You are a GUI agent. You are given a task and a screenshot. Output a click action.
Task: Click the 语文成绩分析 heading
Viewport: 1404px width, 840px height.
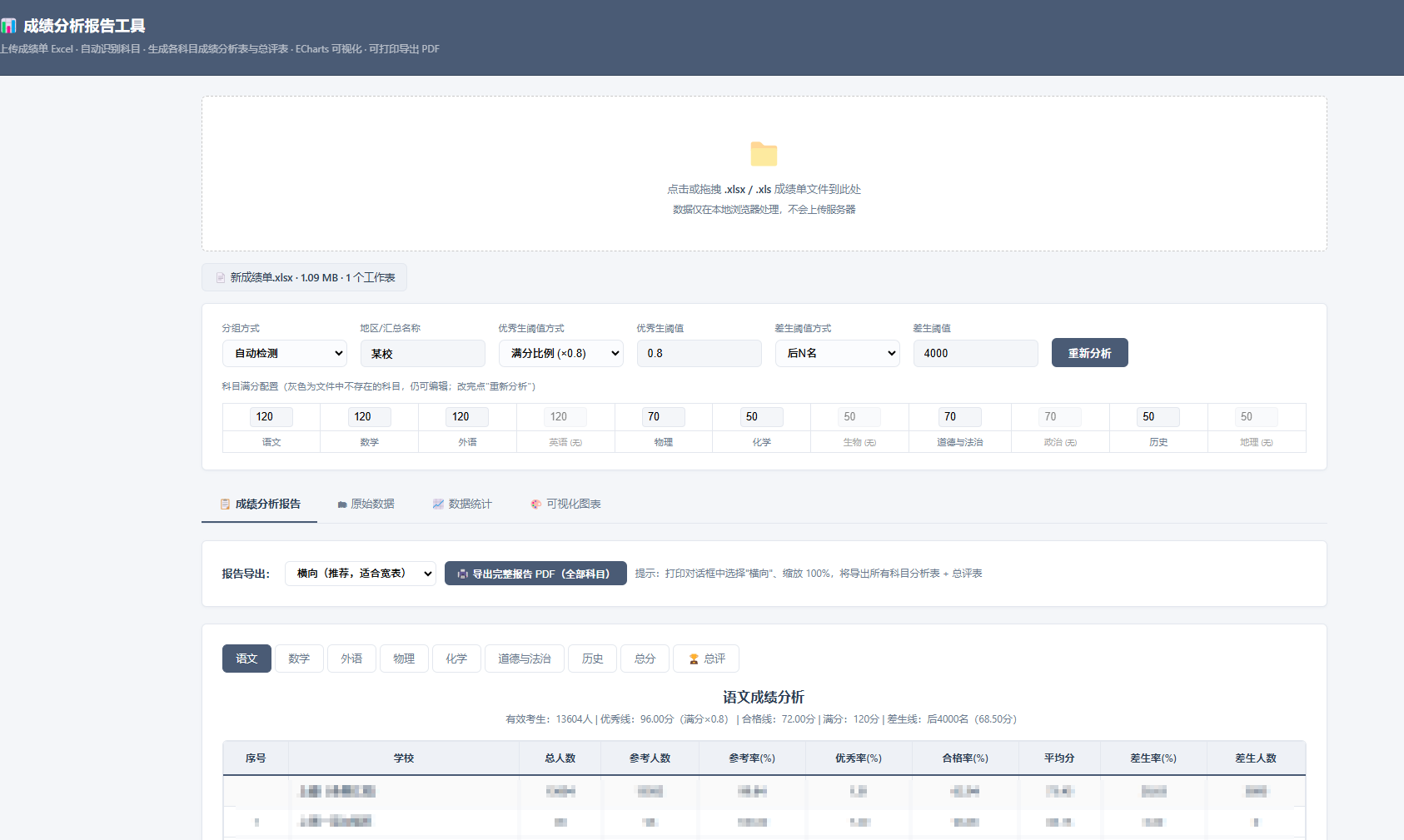(x=764, y=698)
